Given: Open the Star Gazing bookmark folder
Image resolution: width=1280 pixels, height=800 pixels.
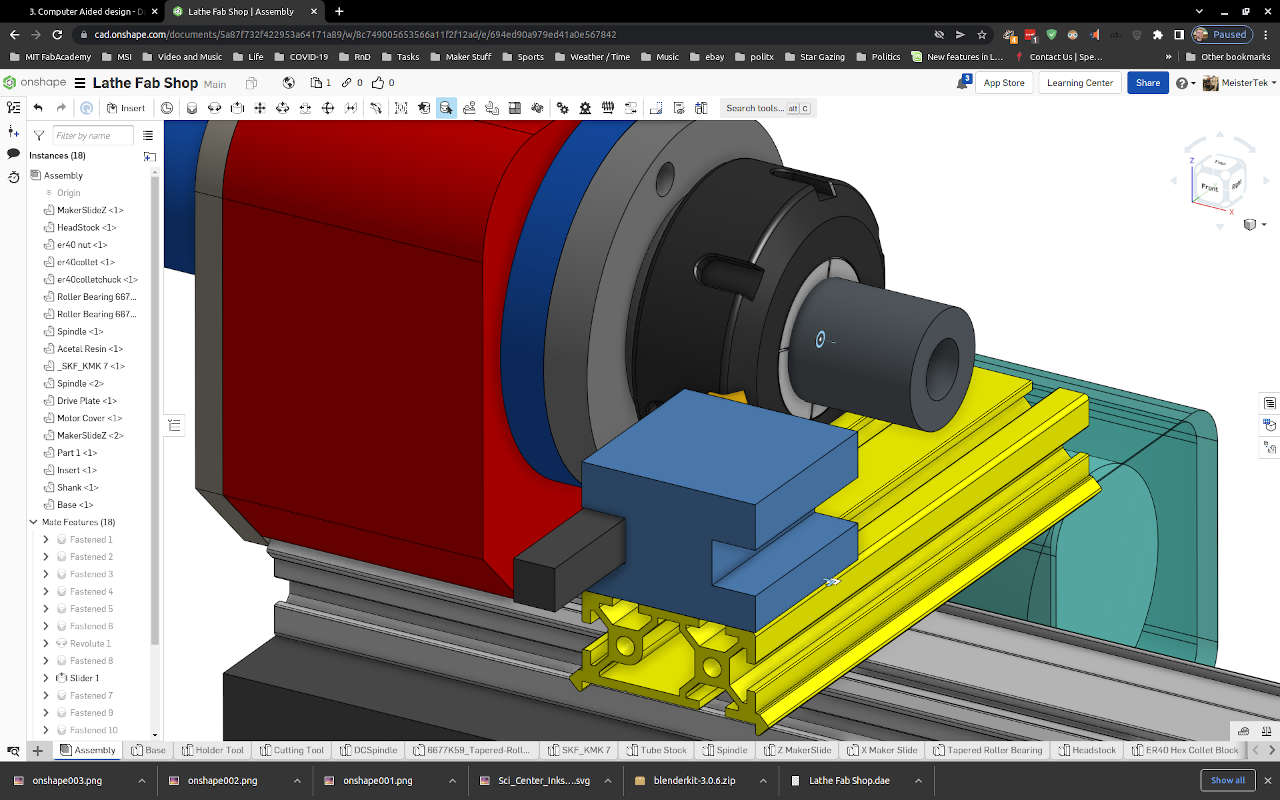Looking at the screenshot, I should 816,57.
